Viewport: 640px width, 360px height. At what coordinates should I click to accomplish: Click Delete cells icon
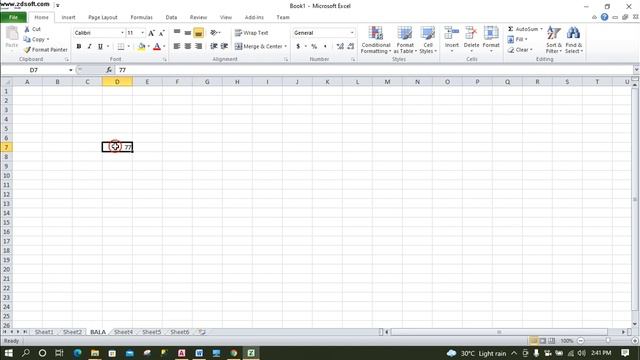point(471,33)
